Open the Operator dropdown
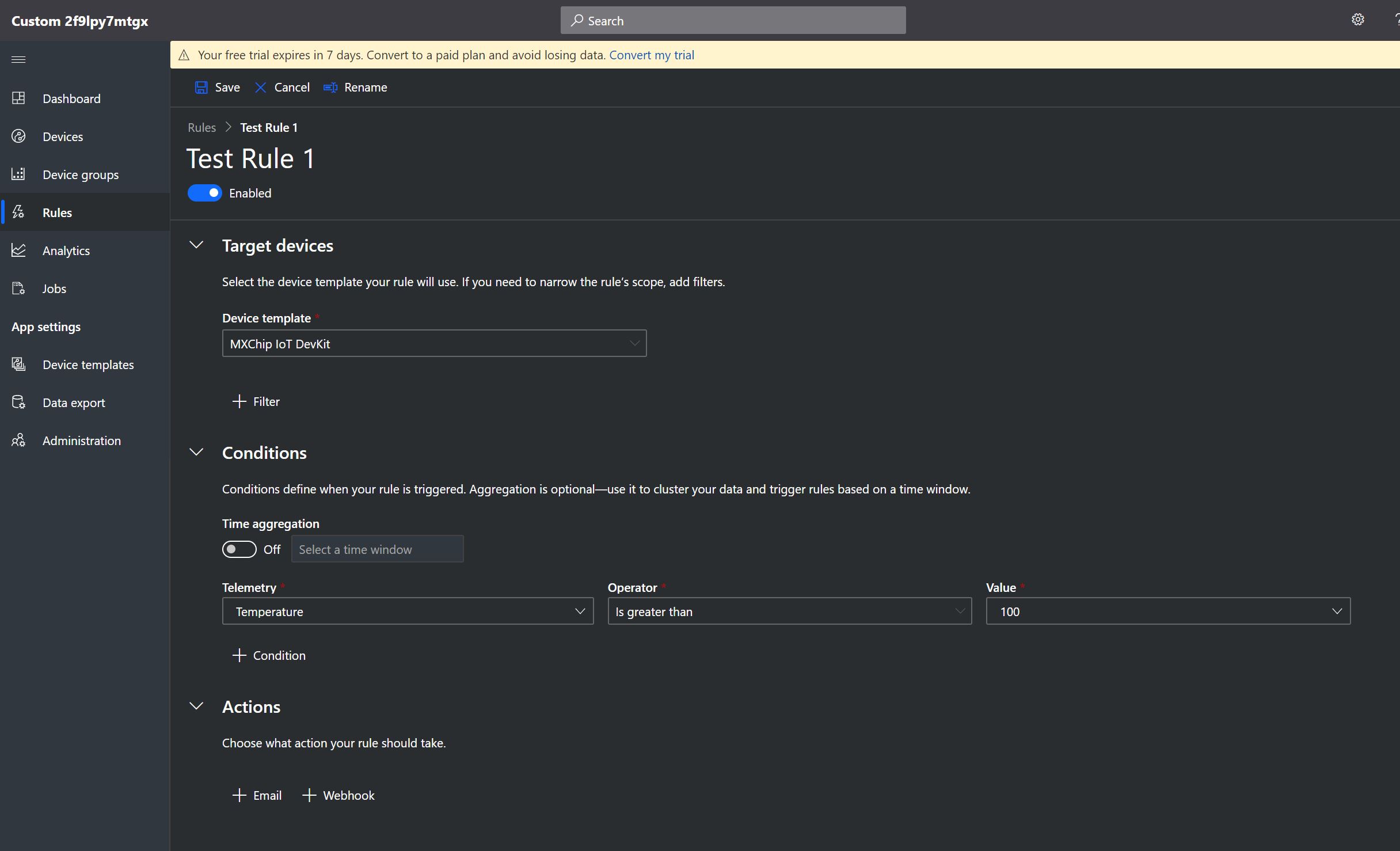The image size is (1400, 851). (x=789, y=611)
